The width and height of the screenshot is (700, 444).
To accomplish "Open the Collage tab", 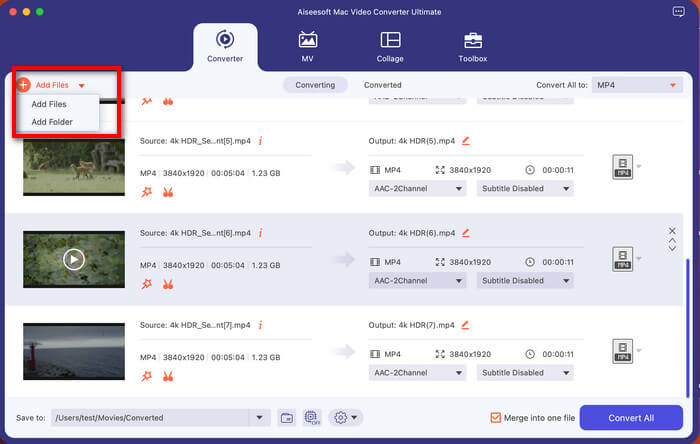I will tap(390, 46).
